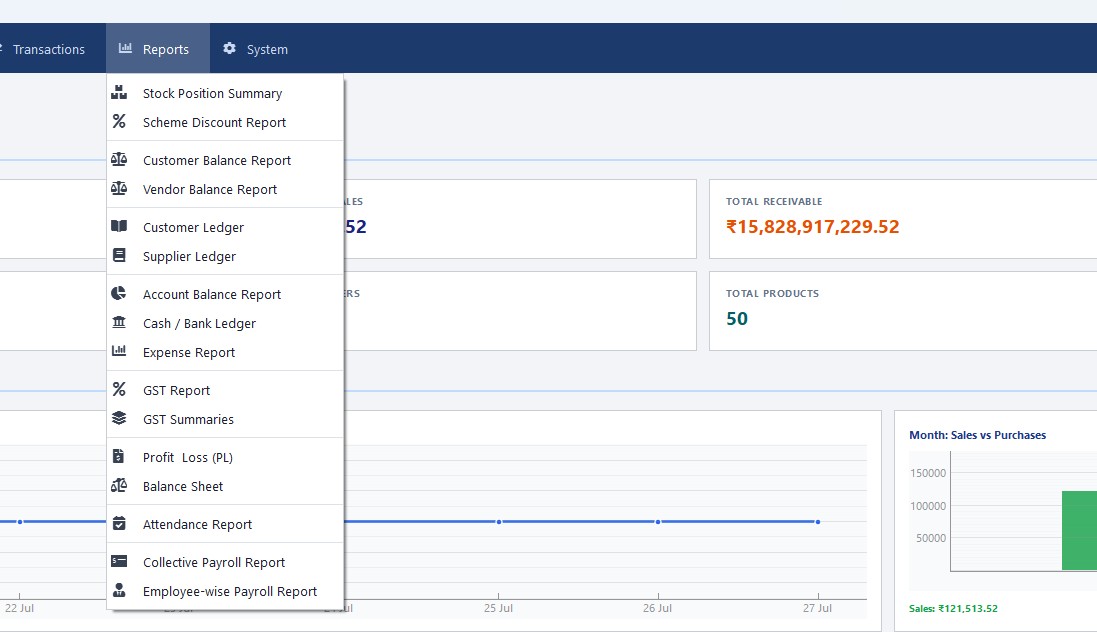Click the scale icon beside Balance Sheet

119,485
